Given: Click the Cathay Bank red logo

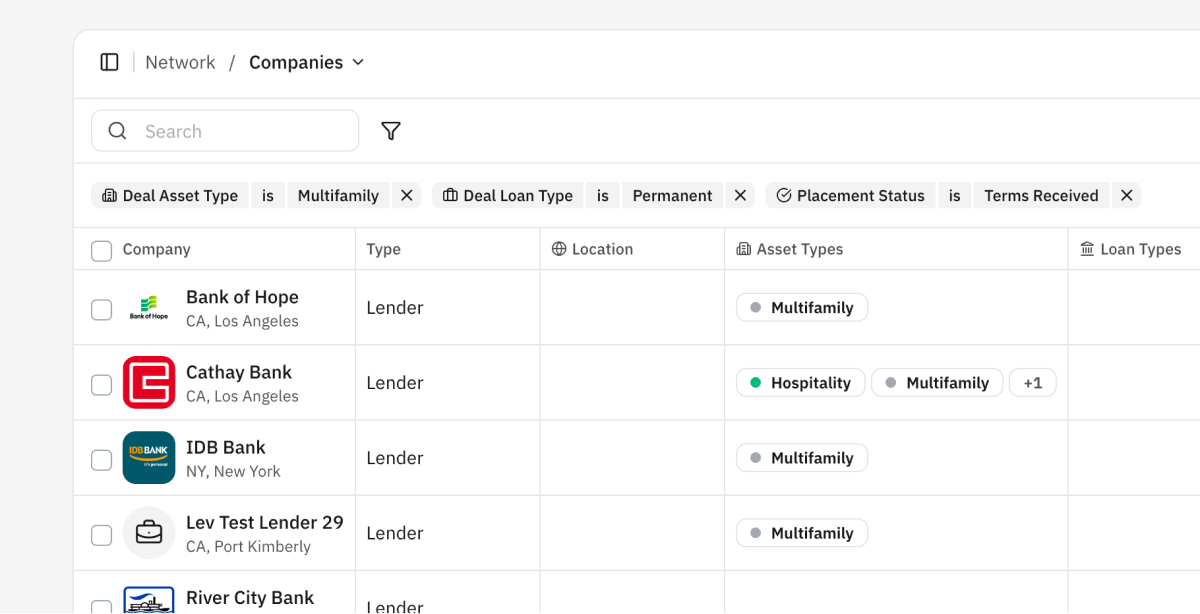Looking at the screenshot, I should tap(149, 382).
